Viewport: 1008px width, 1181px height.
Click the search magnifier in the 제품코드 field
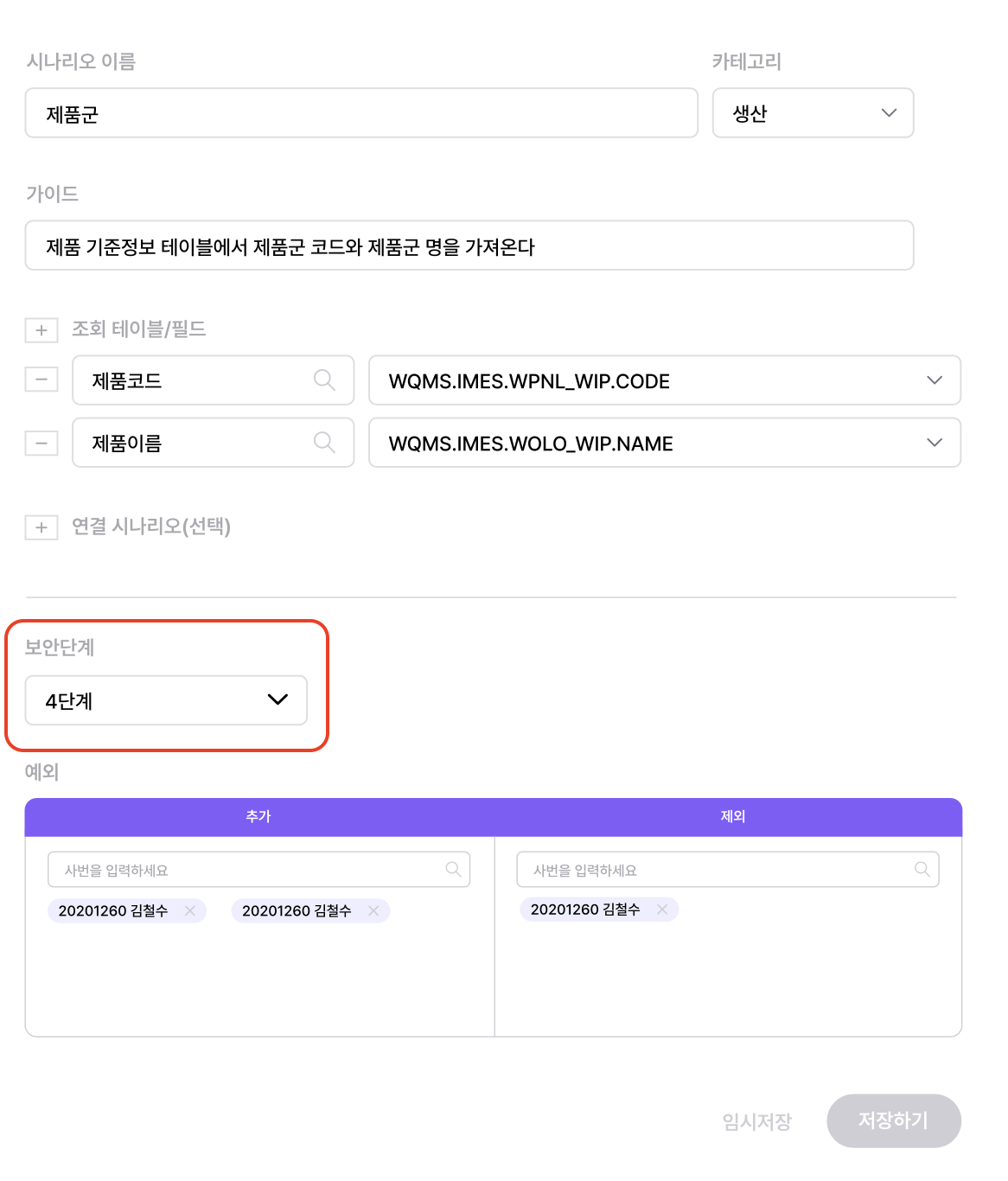point(324,380)
